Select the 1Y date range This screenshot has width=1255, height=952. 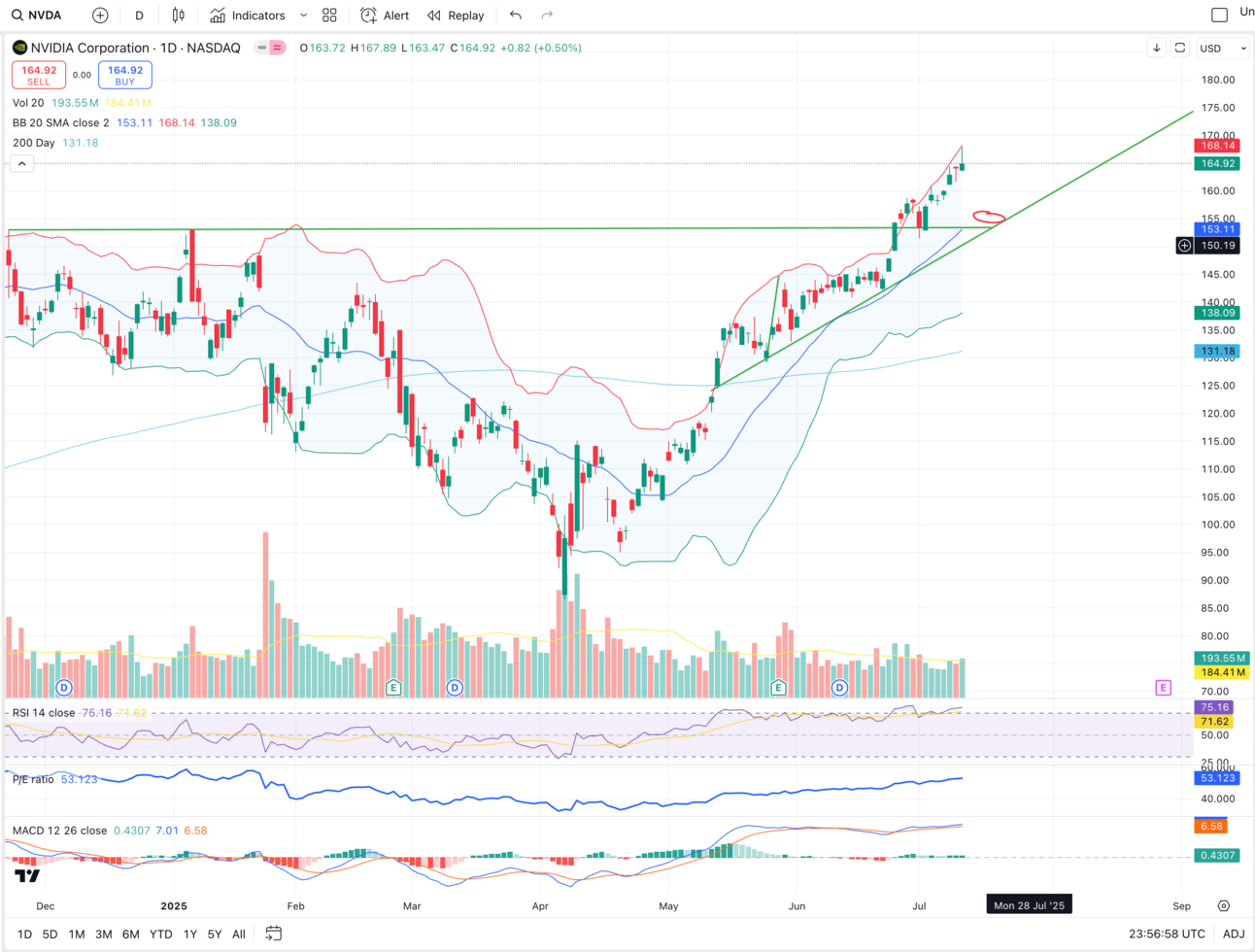[x=190, y=935]
